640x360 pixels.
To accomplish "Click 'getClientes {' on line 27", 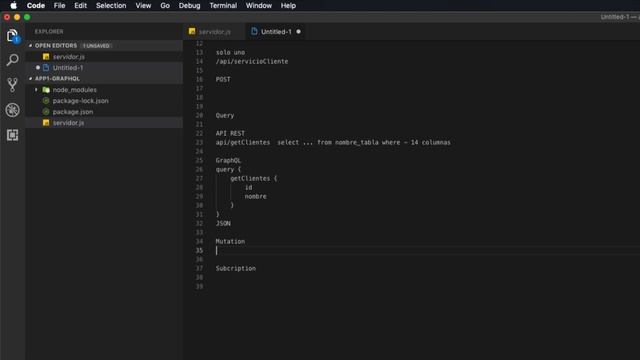I will [253, 178].
